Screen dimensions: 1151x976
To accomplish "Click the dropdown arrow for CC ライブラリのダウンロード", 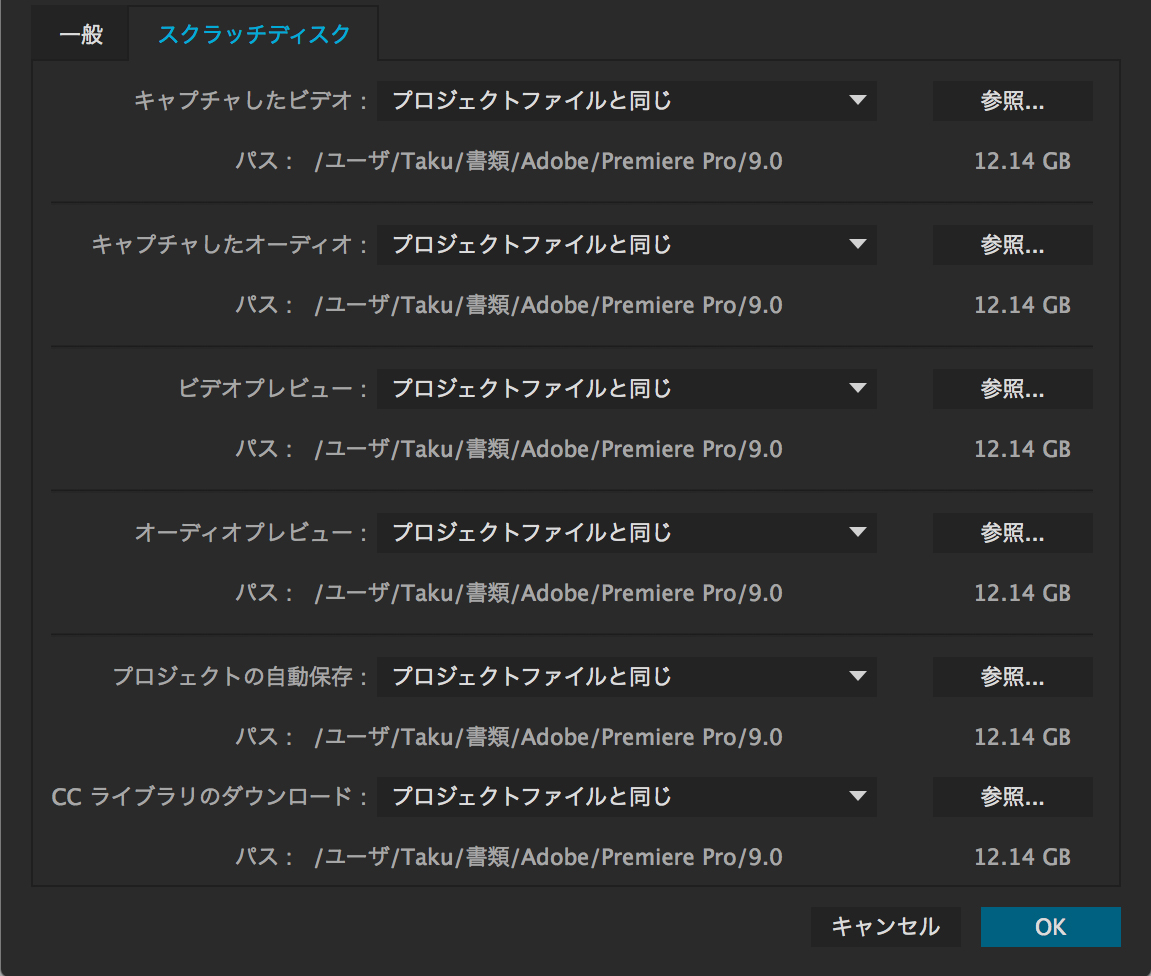I will pos(857,795).
